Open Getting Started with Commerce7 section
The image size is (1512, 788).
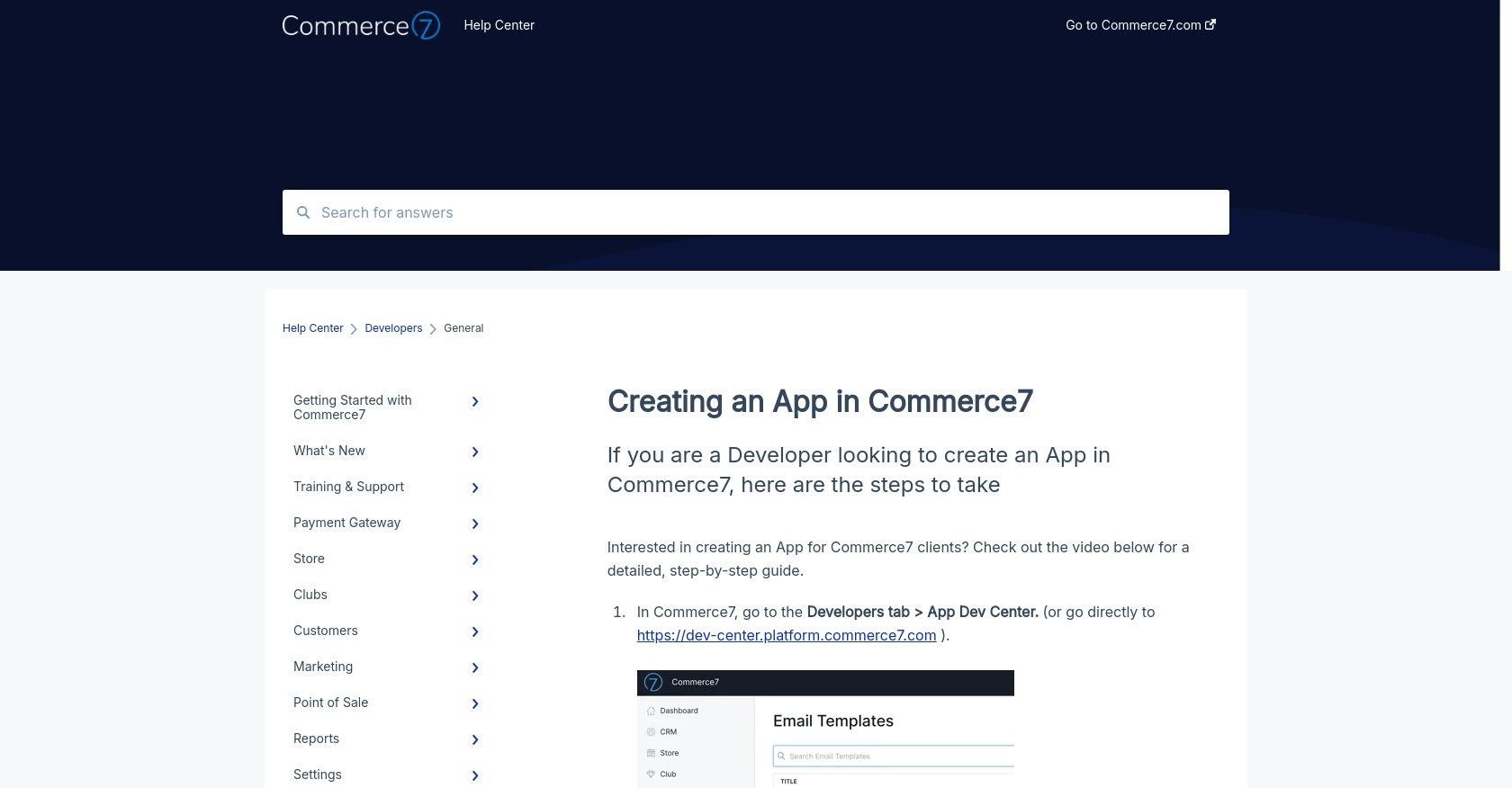pos(353,407)
